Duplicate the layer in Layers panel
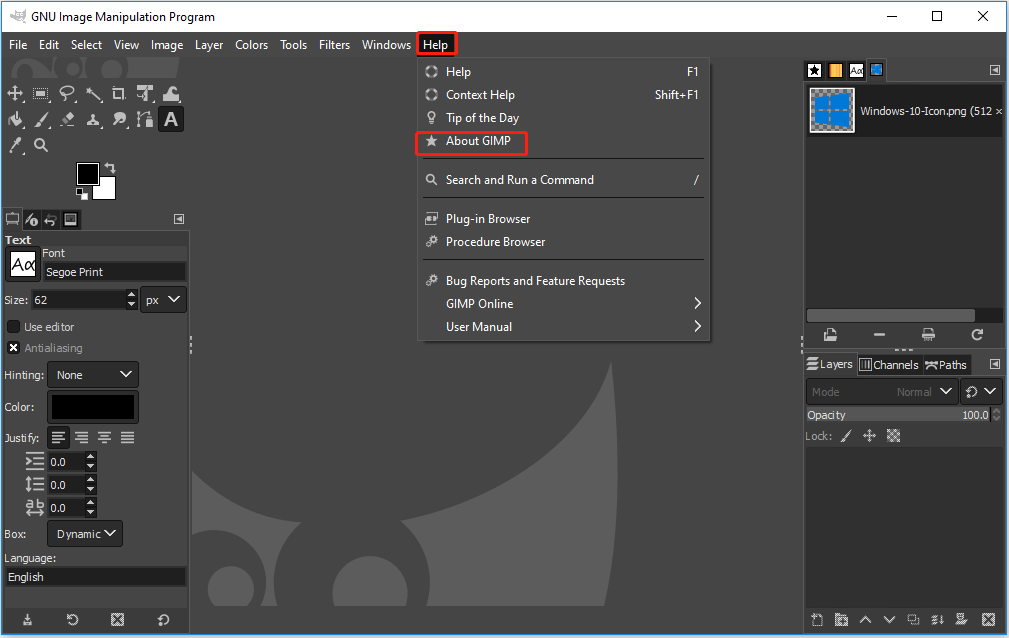 click(913, 619)
